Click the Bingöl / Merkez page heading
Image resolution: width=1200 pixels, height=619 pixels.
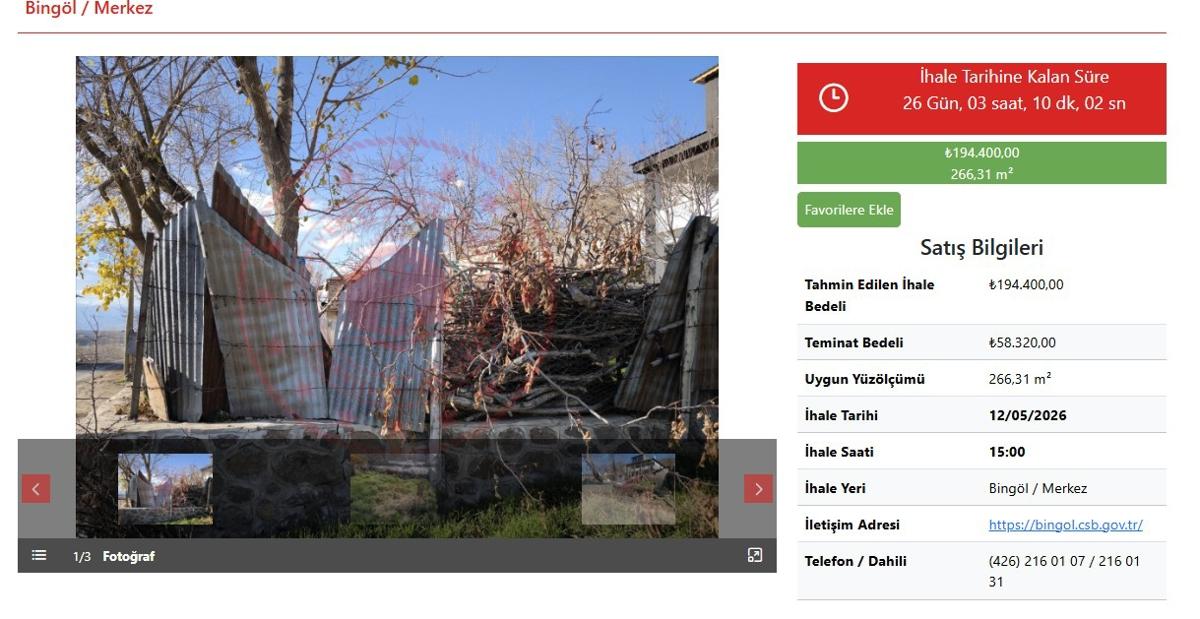coord(89,9)
